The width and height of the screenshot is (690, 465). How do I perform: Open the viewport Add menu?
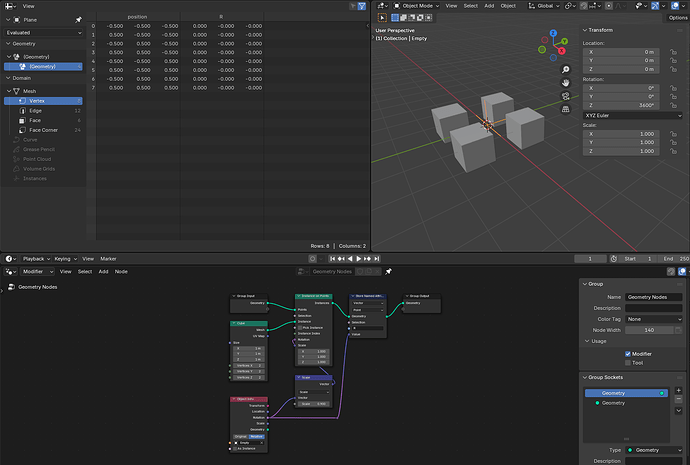pyautogui.click(x=489, y=6)
